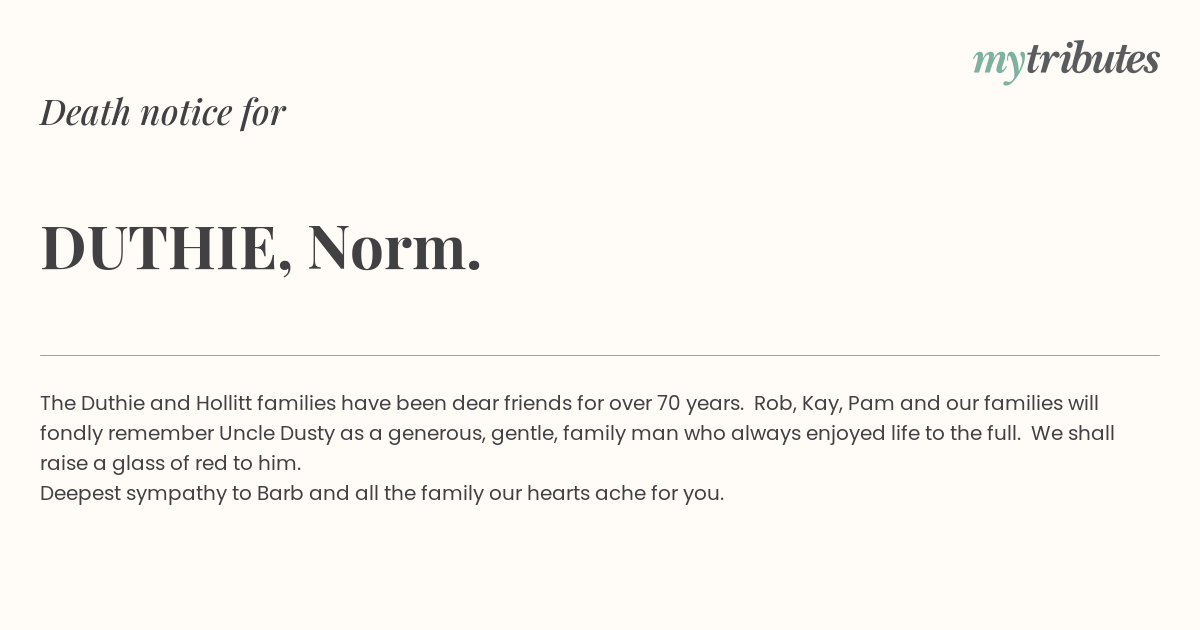Click "Norm." in the title
Image resolution: width=1200 pixels, height=630 pixels.
point(395,248)
